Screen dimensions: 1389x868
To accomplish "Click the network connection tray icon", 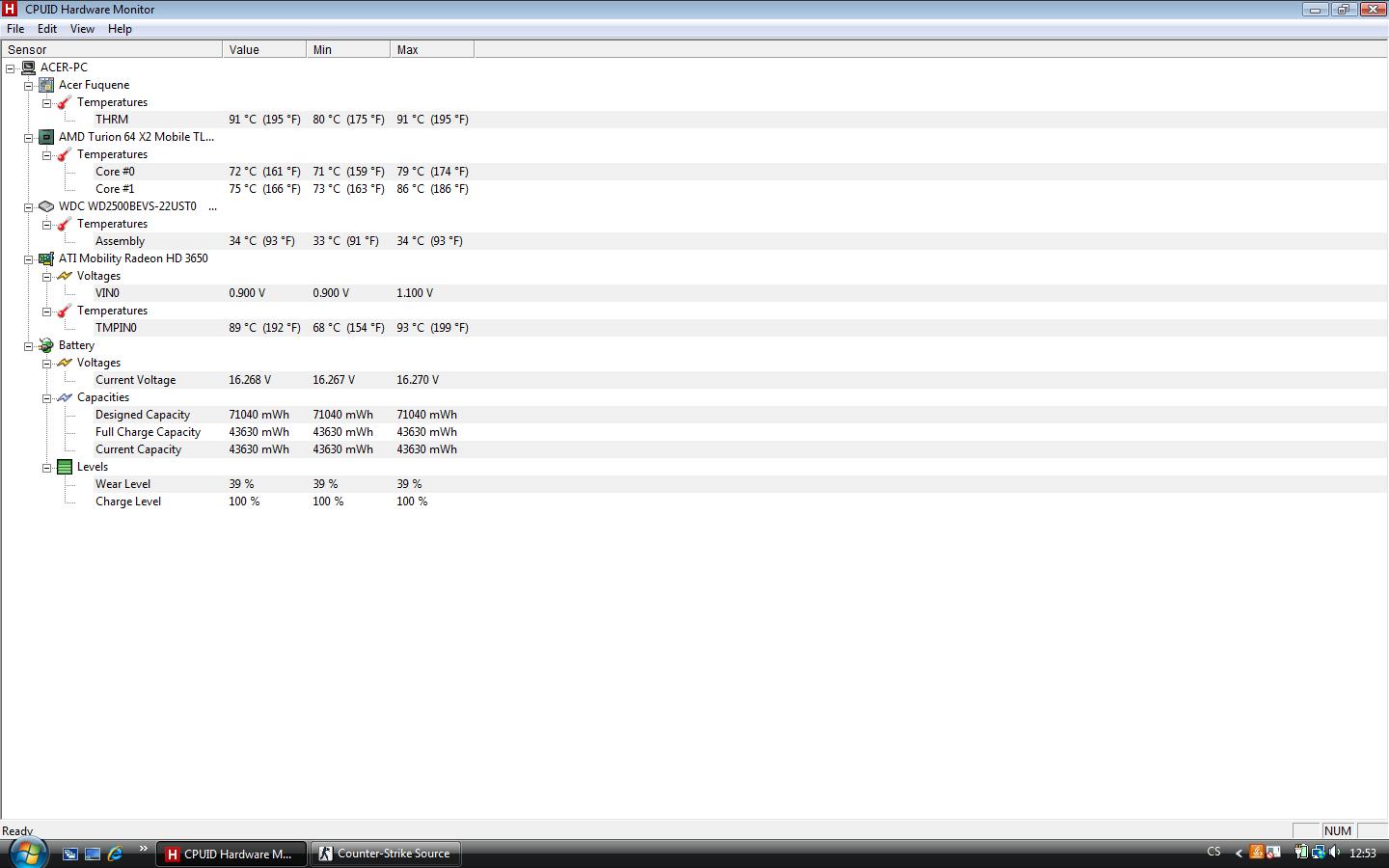I will [x=1318, y=852].
